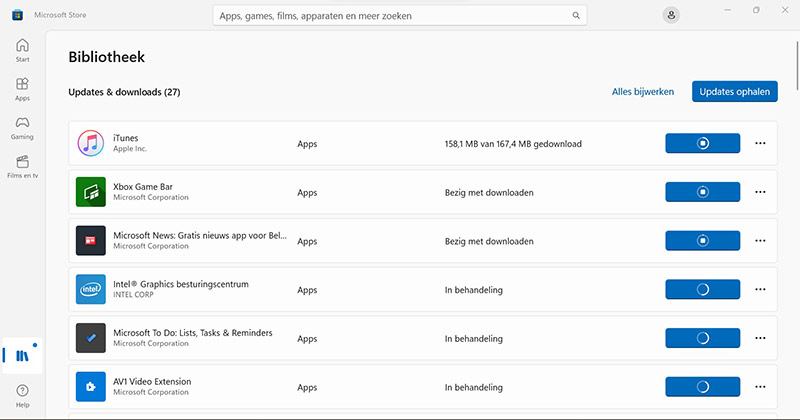Click the AV1 Video Extension icon
Screen dimensions: 800x420
point(91,387)
